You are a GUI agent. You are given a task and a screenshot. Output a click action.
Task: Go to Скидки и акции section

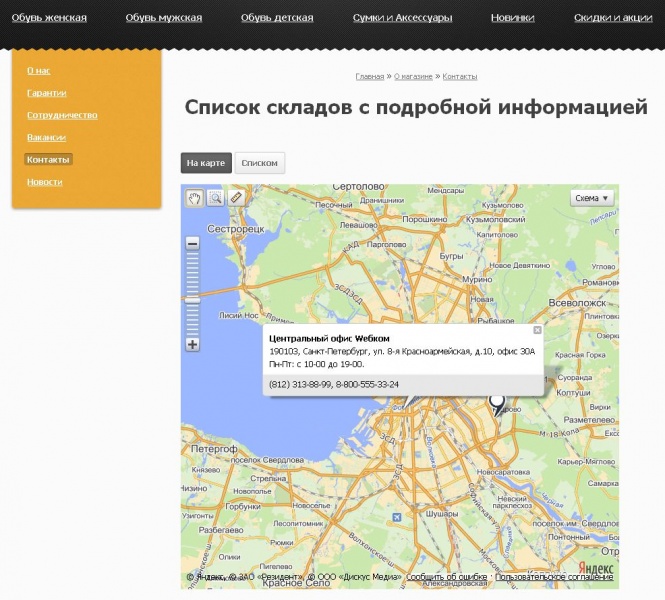(613, 18)
